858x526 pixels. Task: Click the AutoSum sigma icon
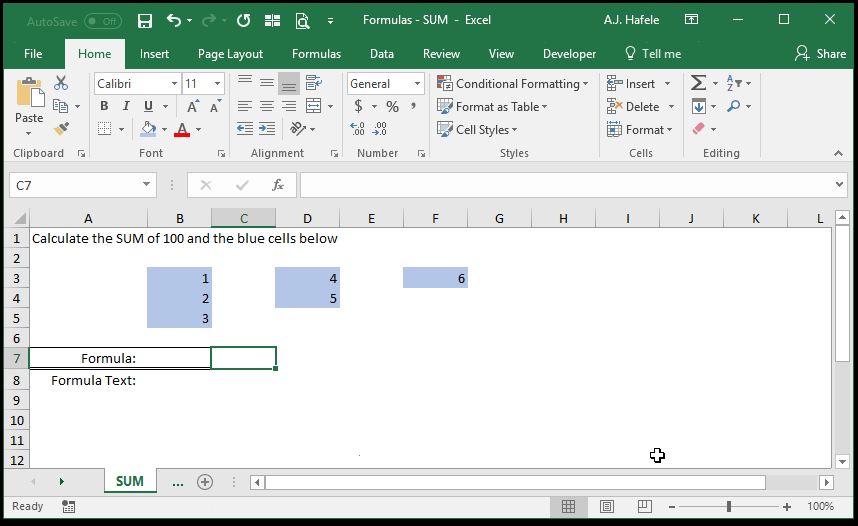[698, 83]
